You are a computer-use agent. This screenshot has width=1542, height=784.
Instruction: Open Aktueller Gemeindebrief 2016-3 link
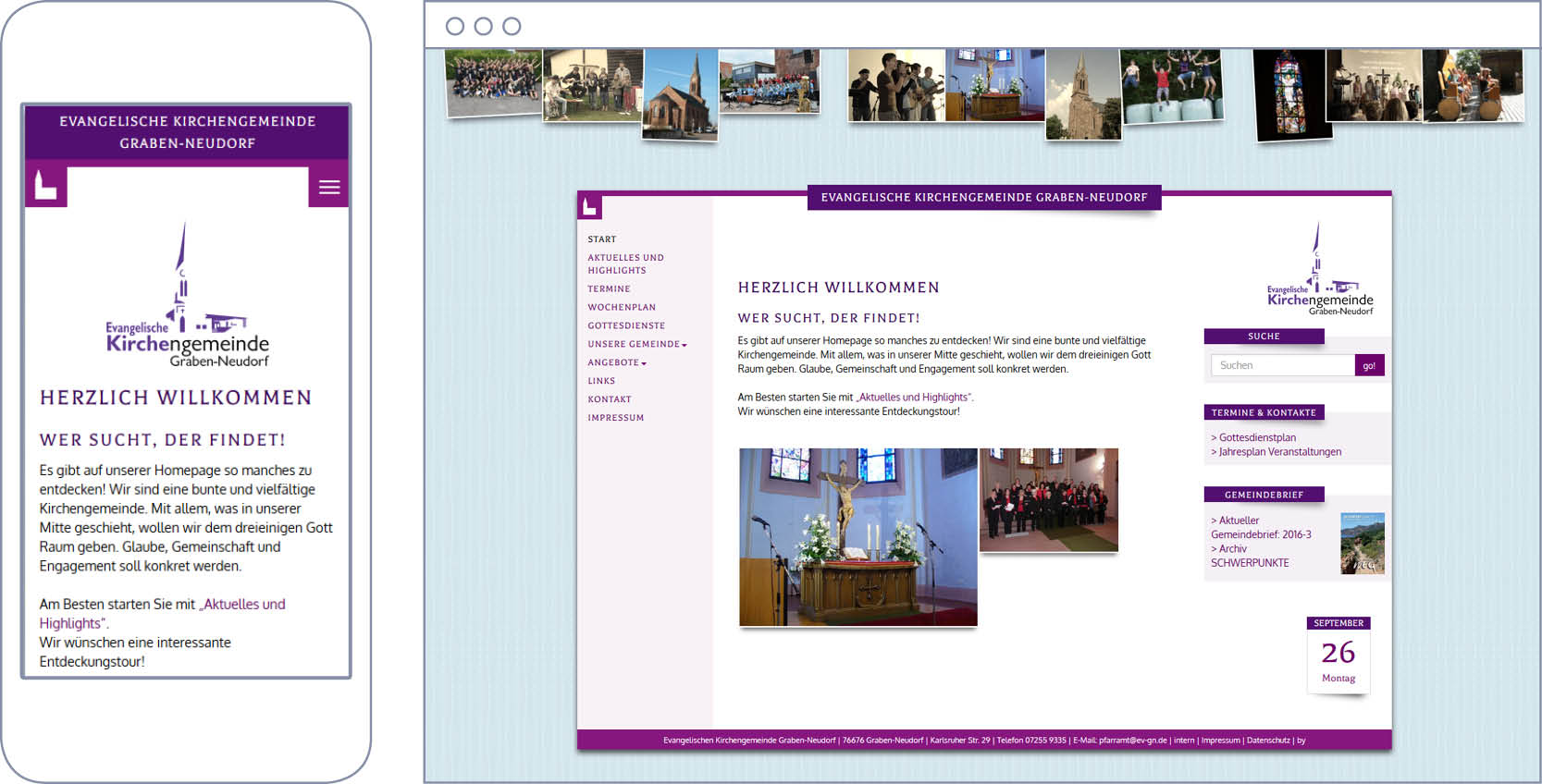pos(1261,528)
